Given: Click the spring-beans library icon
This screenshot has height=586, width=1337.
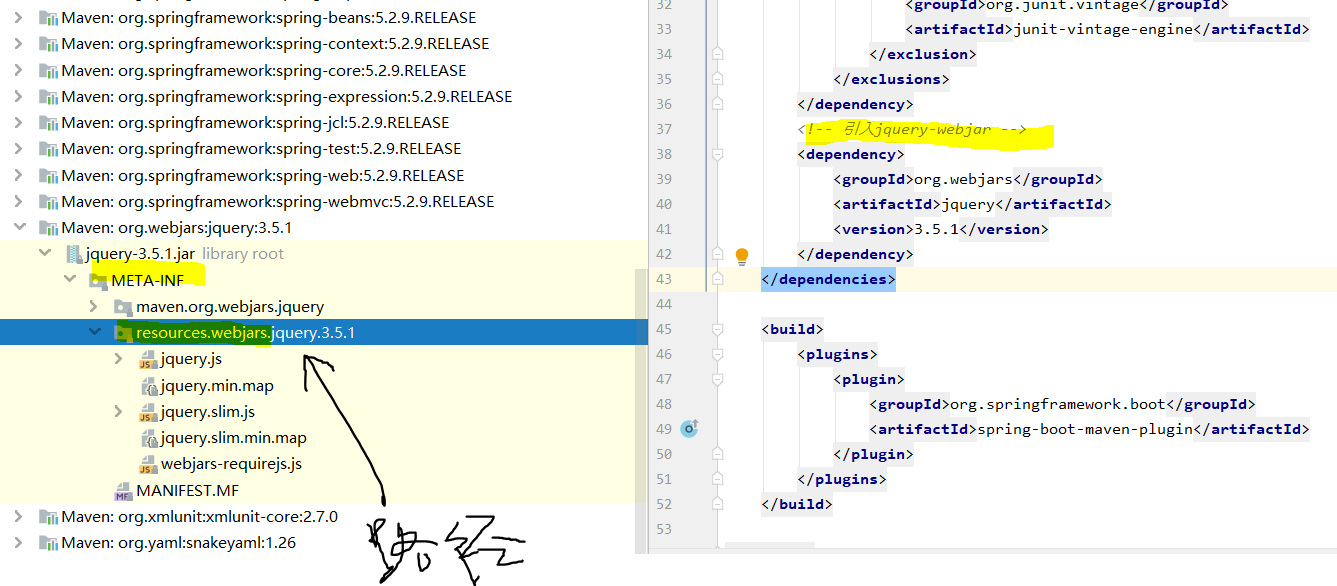Looking at the screenshot, I should click(47, 18).
